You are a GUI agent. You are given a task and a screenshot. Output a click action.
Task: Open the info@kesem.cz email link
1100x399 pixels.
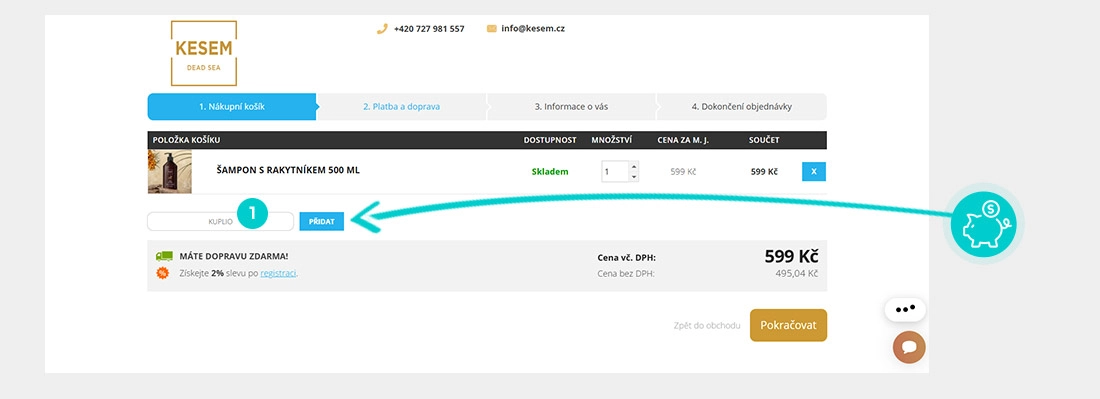point(532,29)
